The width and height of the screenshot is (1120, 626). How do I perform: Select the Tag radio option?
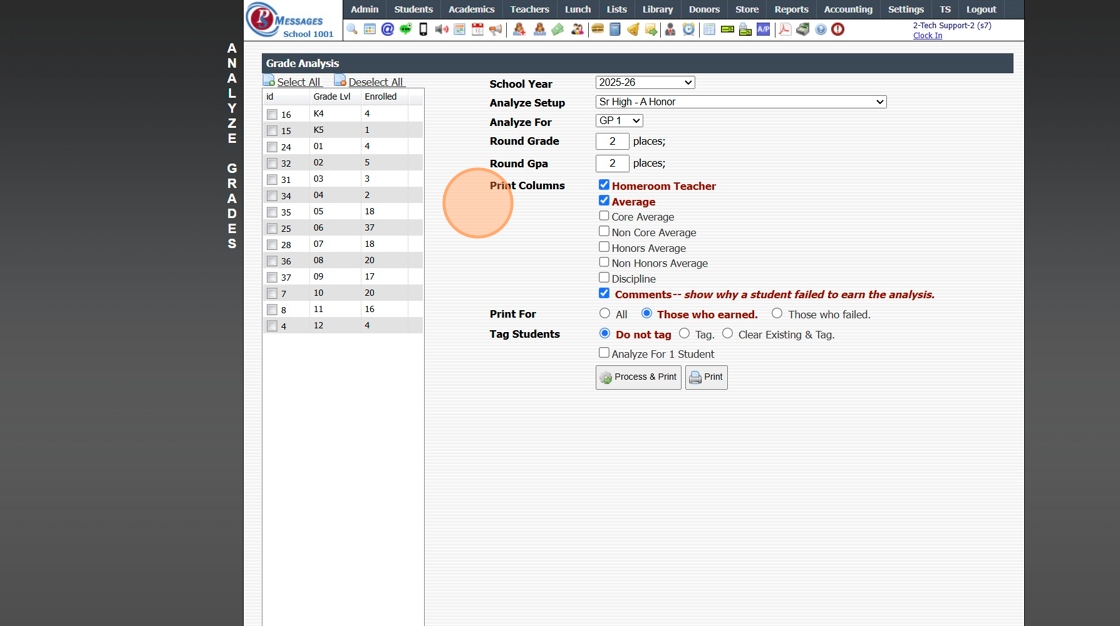(684, 334)
